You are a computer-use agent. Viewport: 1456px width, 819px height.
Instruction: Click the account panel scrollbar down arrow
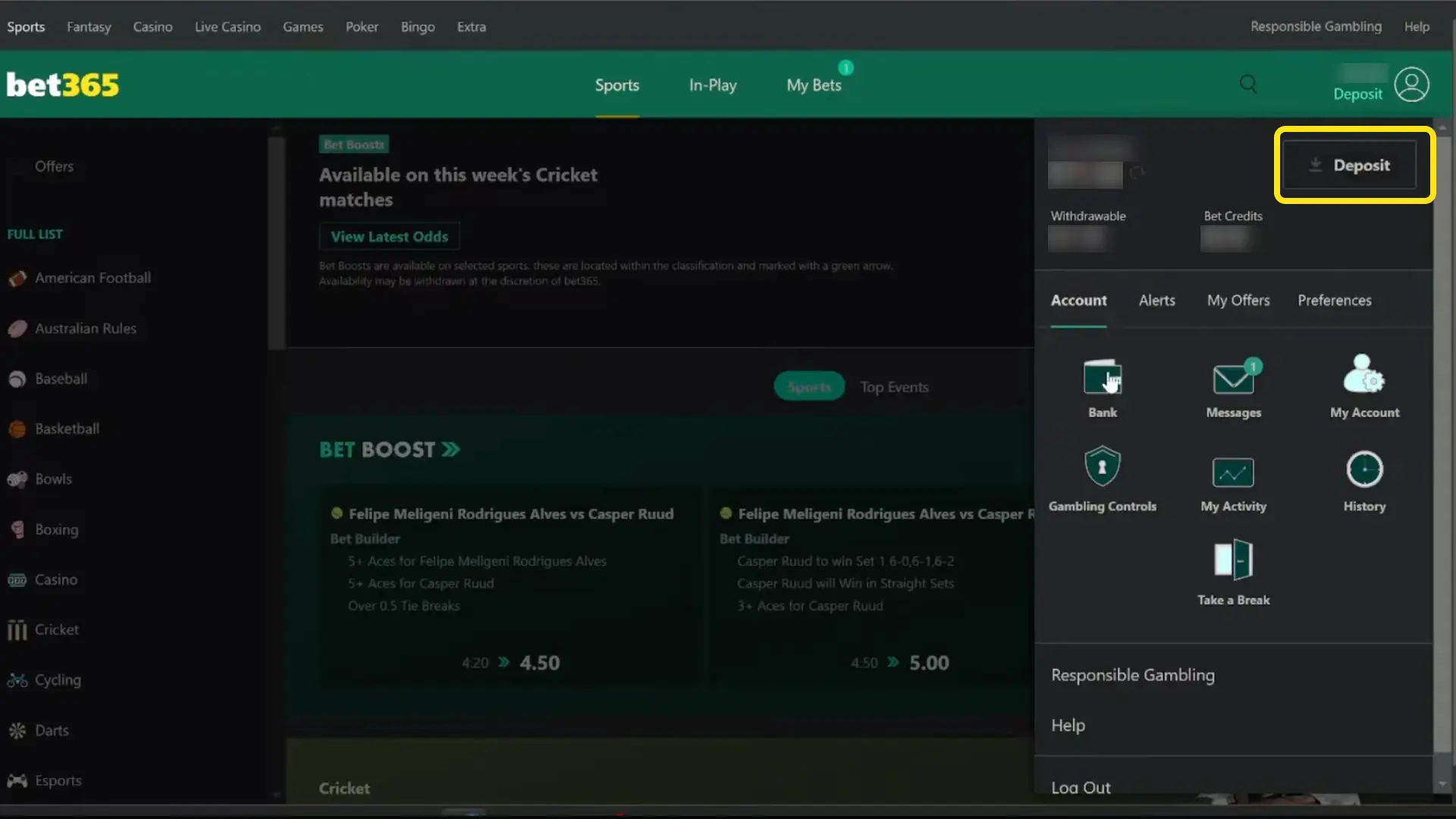pyautogui.click(x=1442, y=784)
